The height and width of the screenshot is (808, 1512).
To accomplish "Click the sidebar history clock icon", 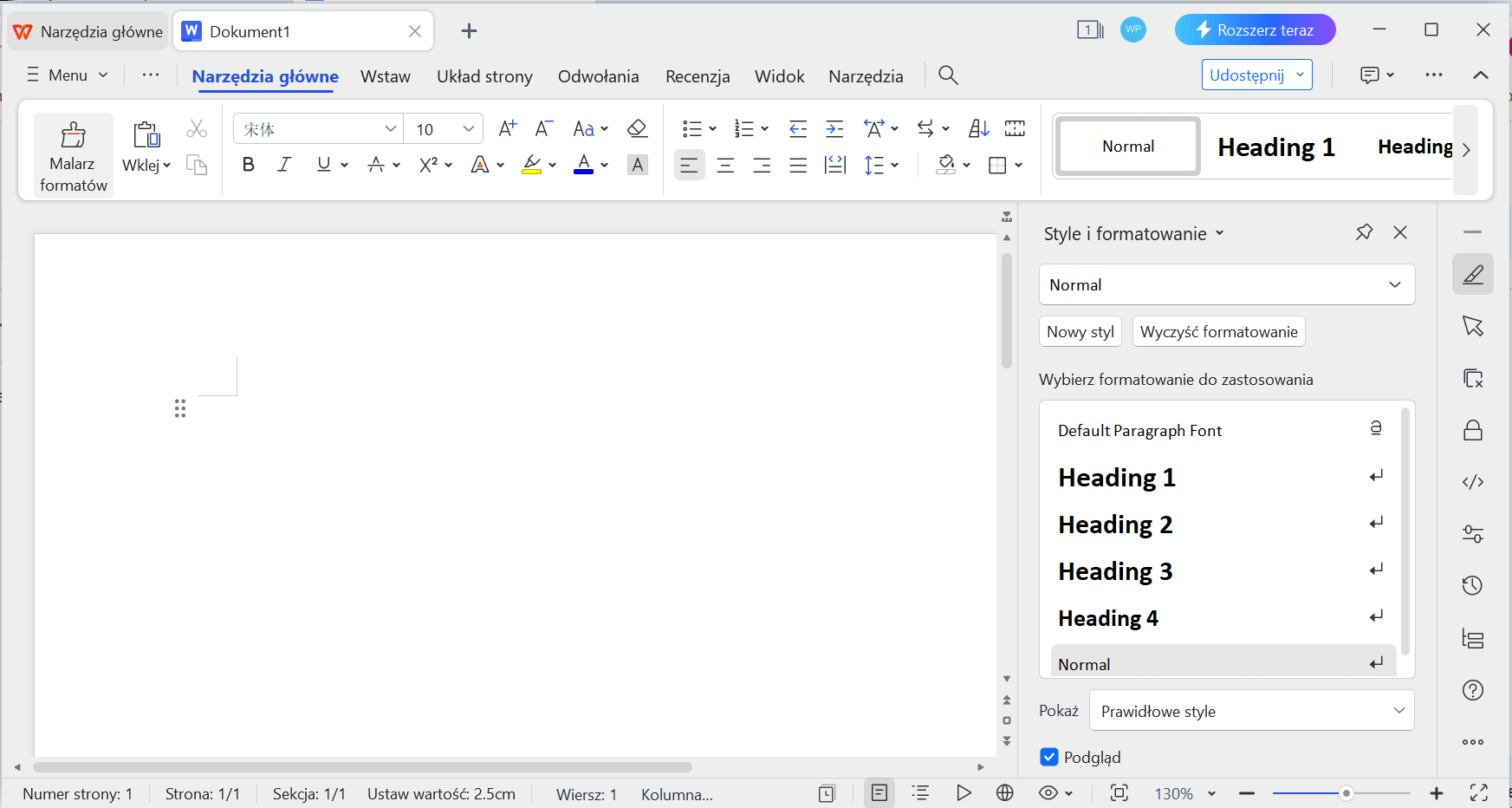I will pyautogui.click(x=1473, y=585).
